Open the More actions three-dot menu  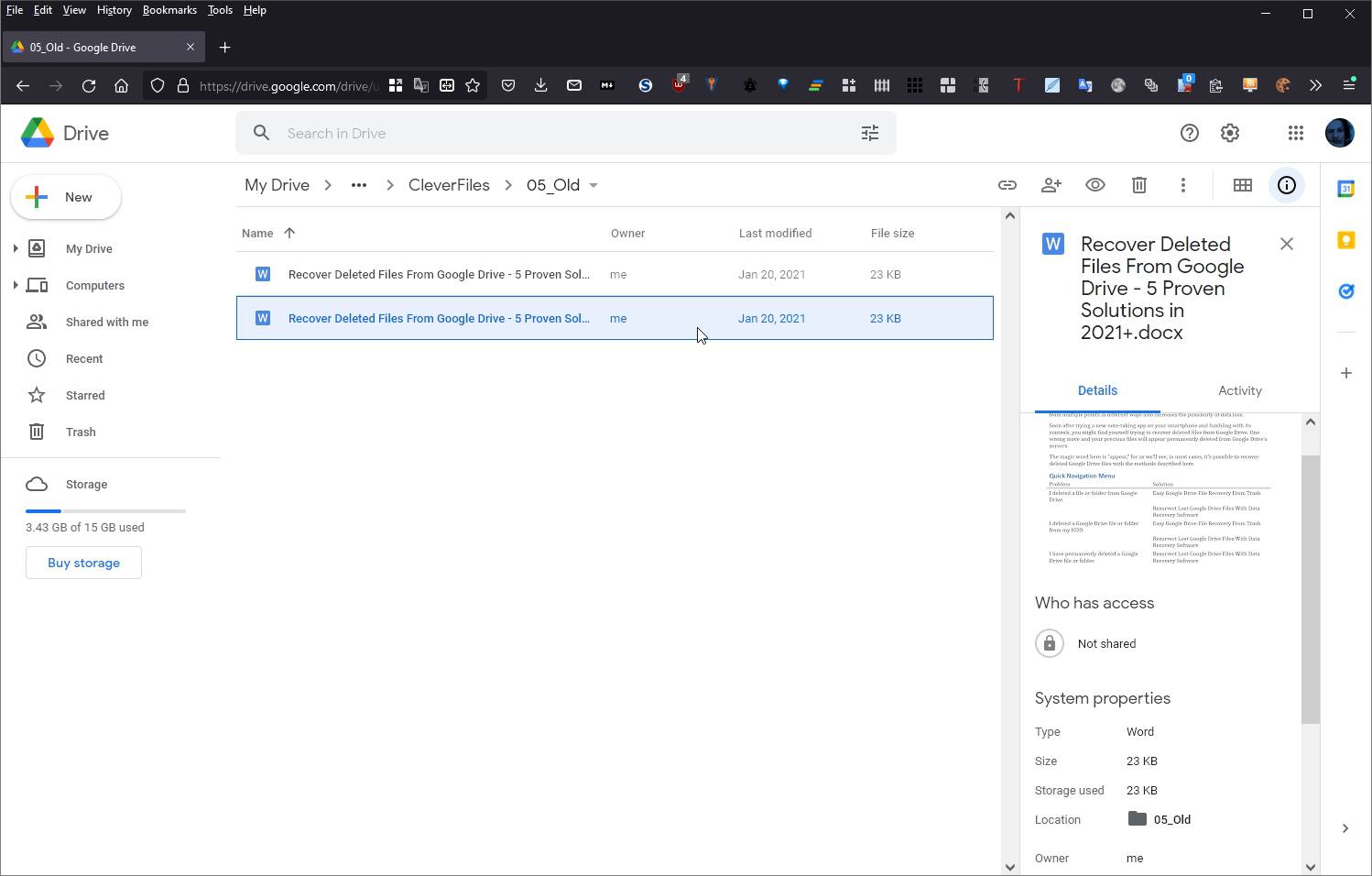click(x=1182, y=185)
